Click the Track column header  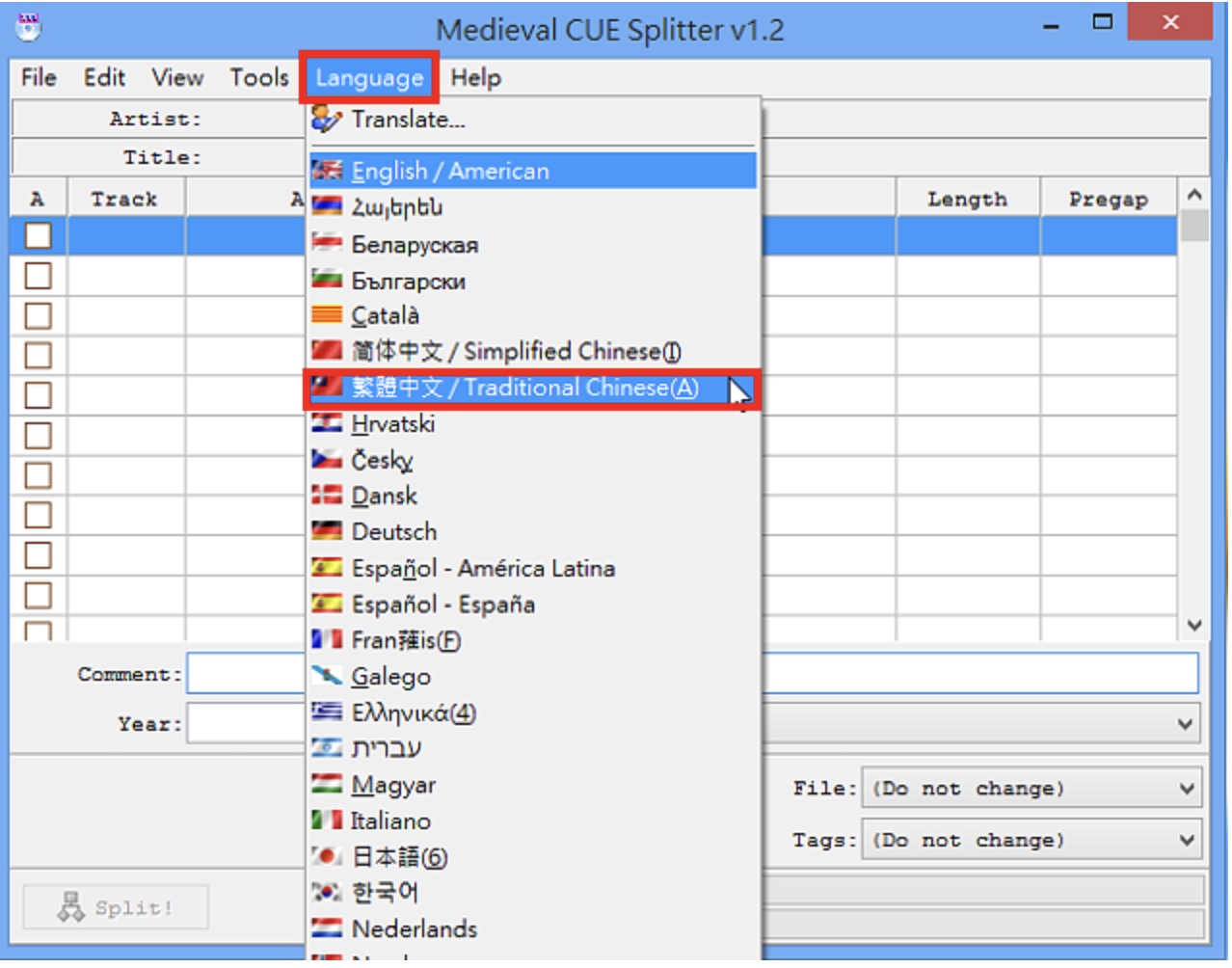[x=125, y=199]
